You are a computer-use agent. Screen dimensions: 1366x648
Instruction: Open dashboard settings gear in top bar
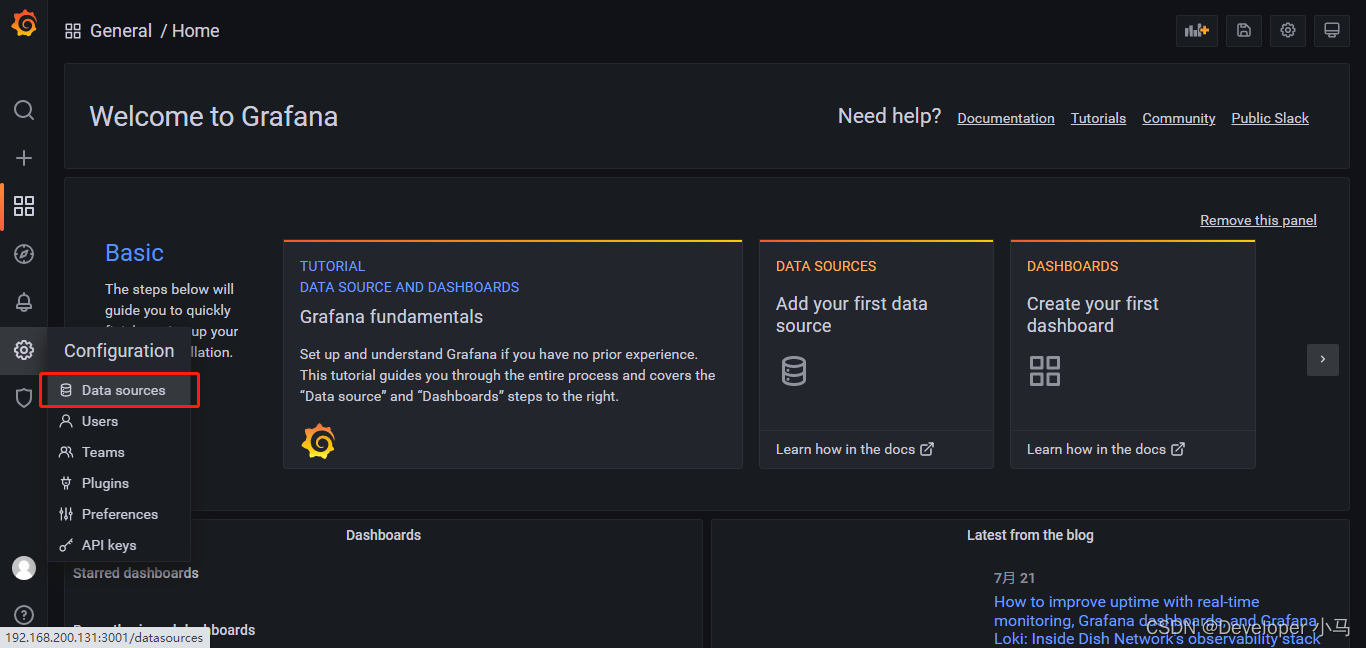coord(1288,31)
